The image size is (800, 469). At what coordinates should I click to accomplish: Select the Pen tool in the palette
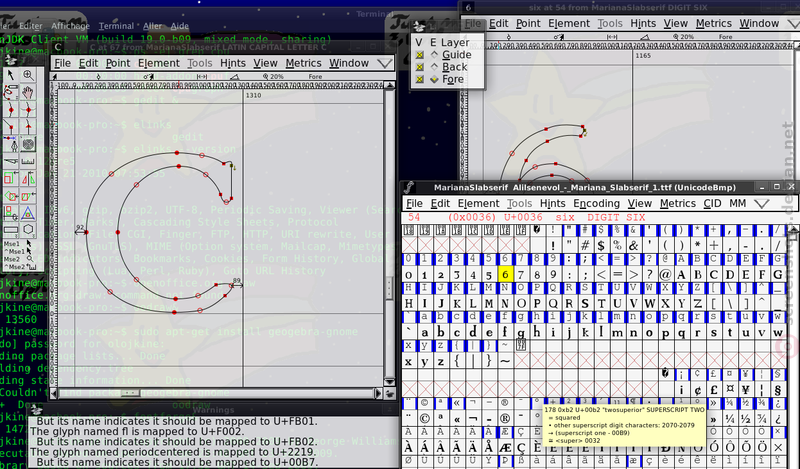pyautogui.click(x=11, y=144)
